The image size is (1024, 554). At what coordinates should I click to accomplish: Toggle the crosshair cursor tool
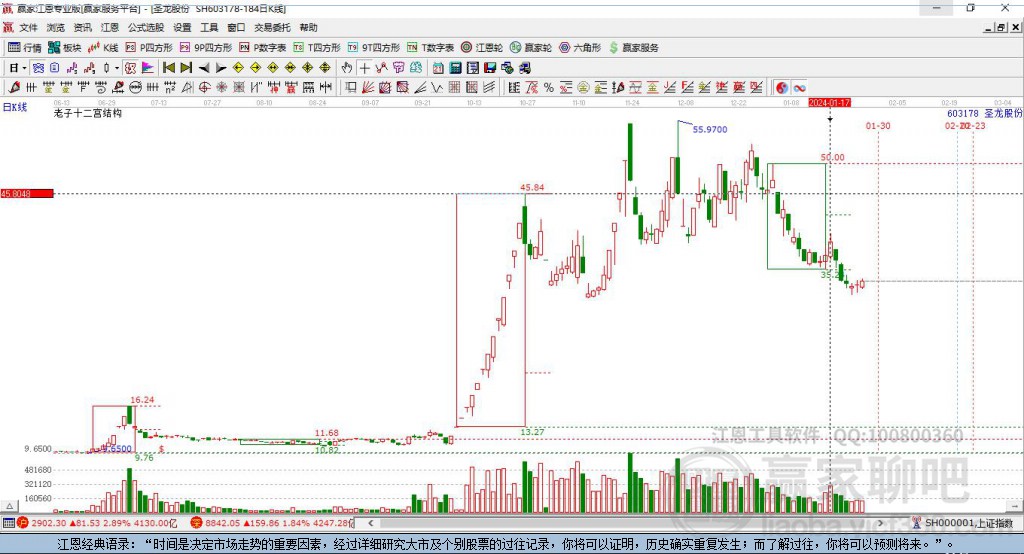[364, 68]
